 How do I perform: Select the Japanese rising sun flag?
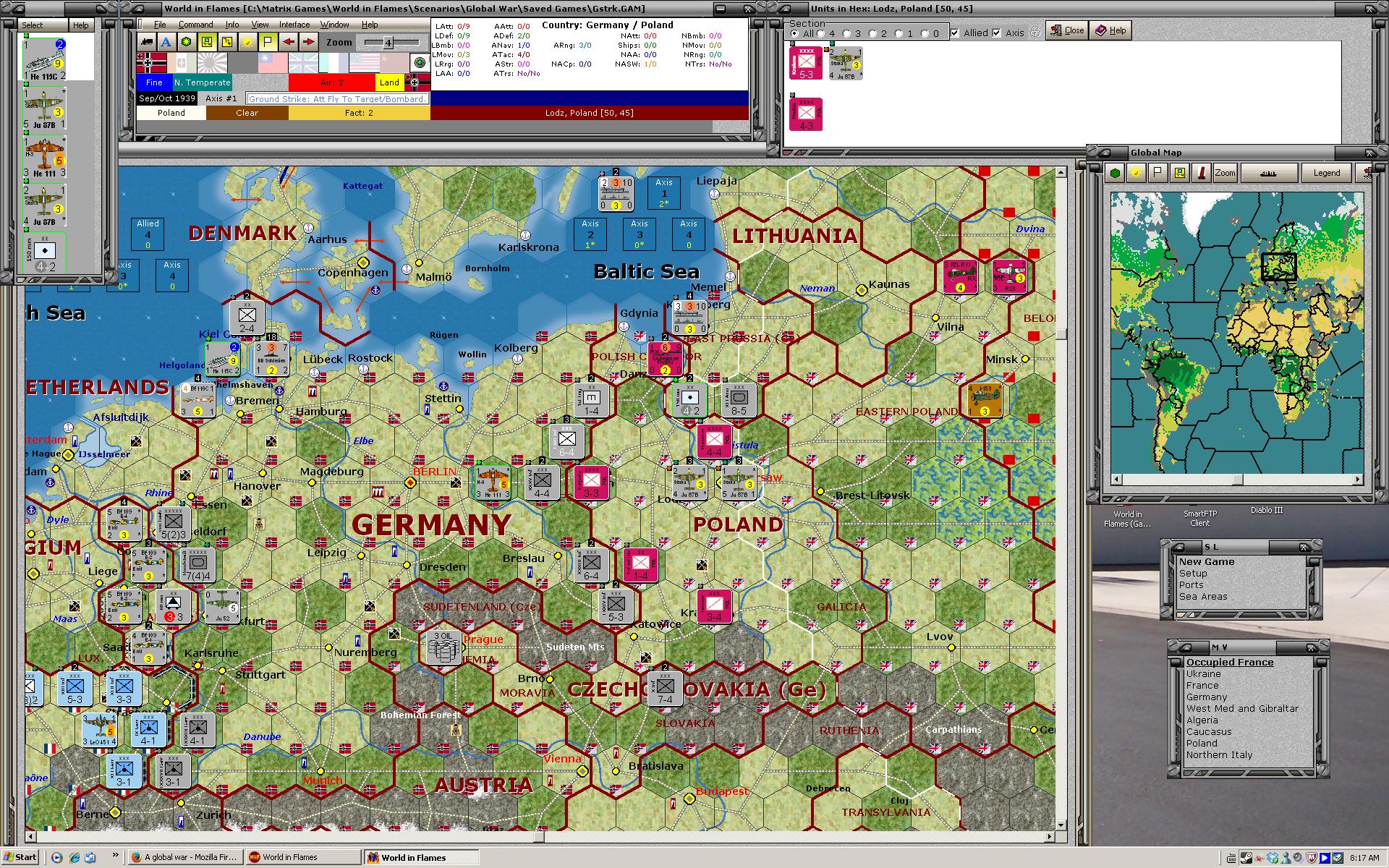click(x=212, y=63)
